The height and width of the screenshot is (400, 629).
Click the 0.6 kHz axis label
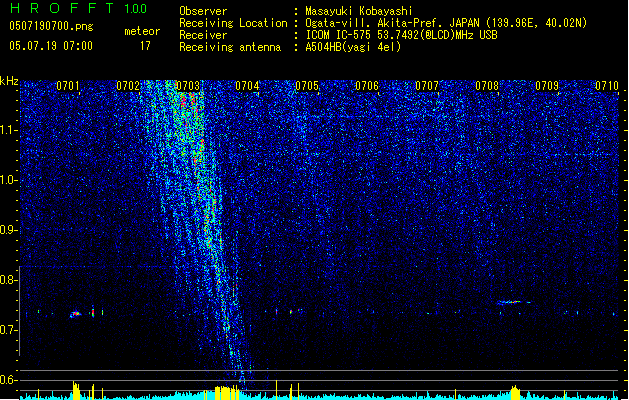(x=8, y=380)
